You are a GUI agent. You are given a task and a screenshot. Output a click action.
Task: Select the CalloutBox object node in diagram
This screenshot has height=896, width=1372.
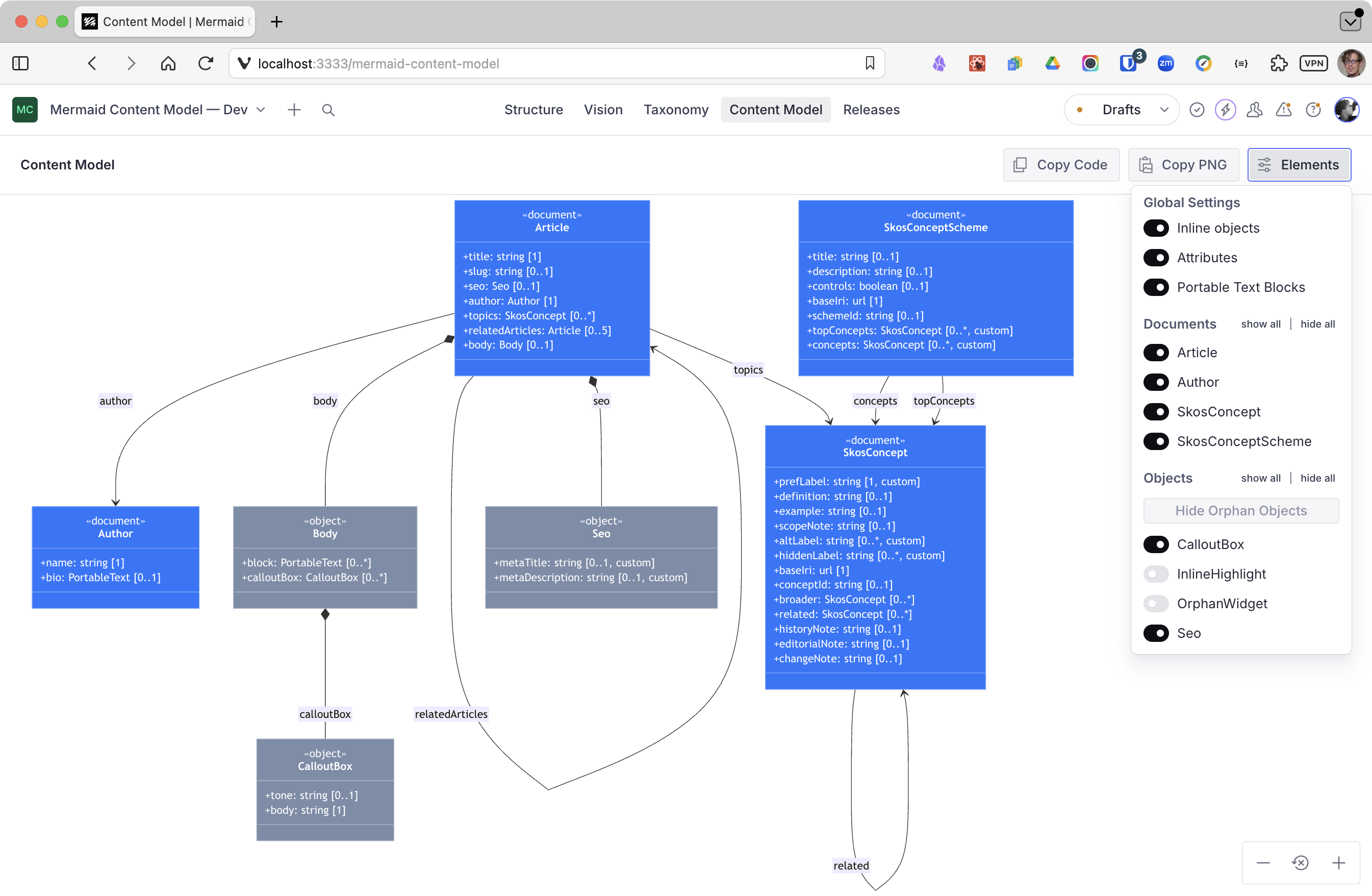pos(324,789)
